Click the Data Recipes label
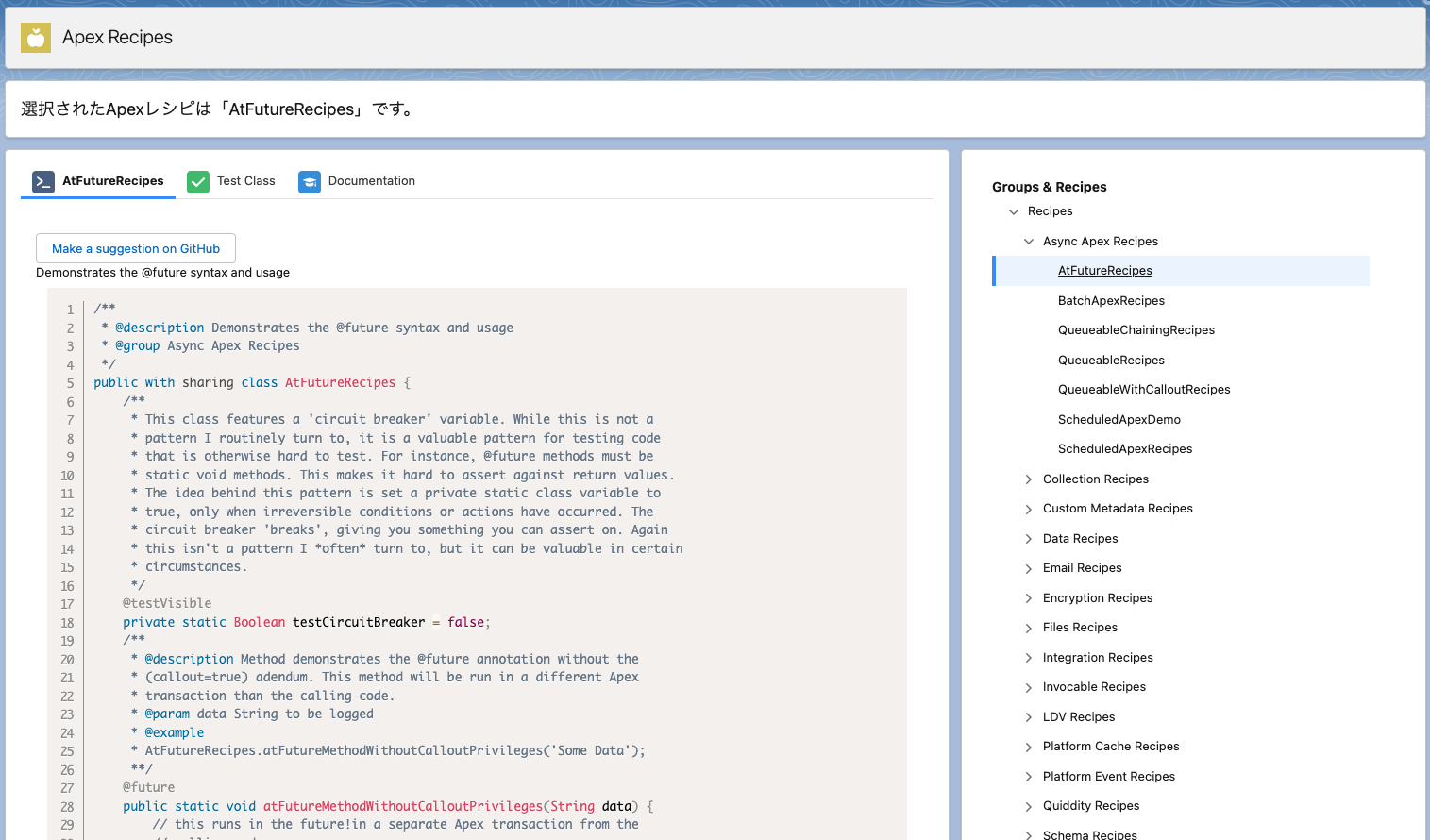 point(1080,539)
